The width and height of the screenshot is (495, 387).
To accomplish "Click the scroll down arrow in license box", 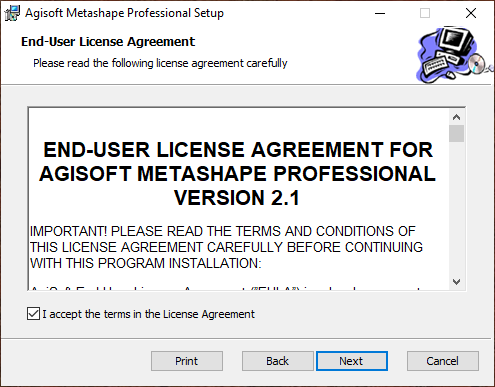I will (x=456, y=282).
